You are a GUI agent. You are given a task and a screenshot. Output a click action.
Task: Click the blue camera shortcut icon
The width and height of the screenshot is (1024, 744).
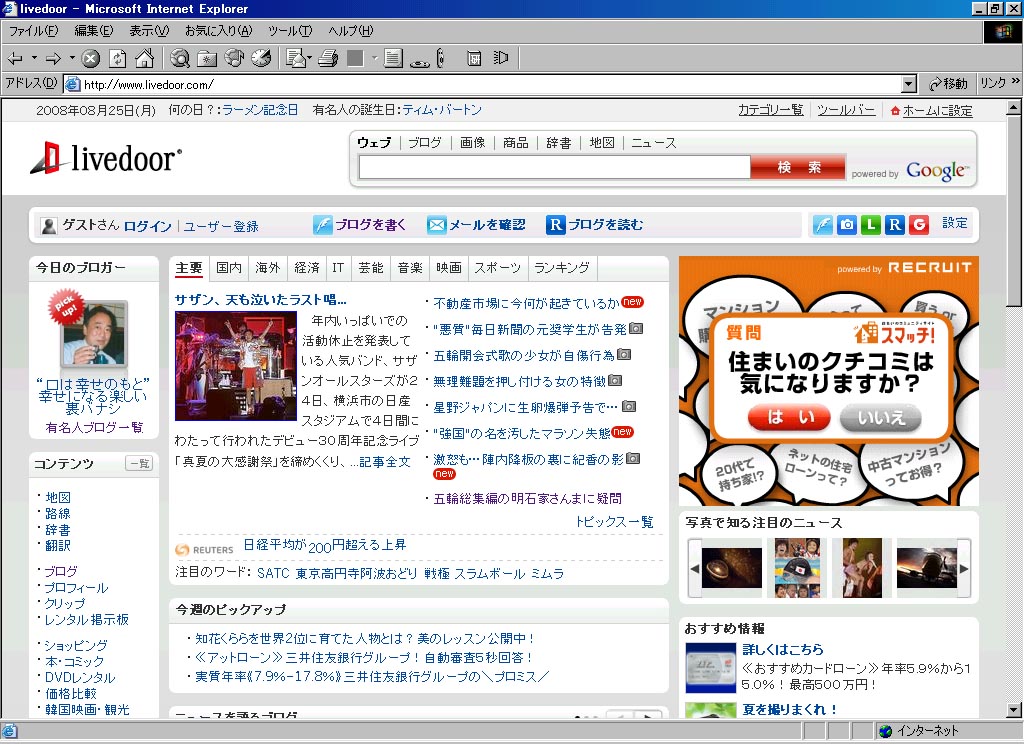coord(846,225)
